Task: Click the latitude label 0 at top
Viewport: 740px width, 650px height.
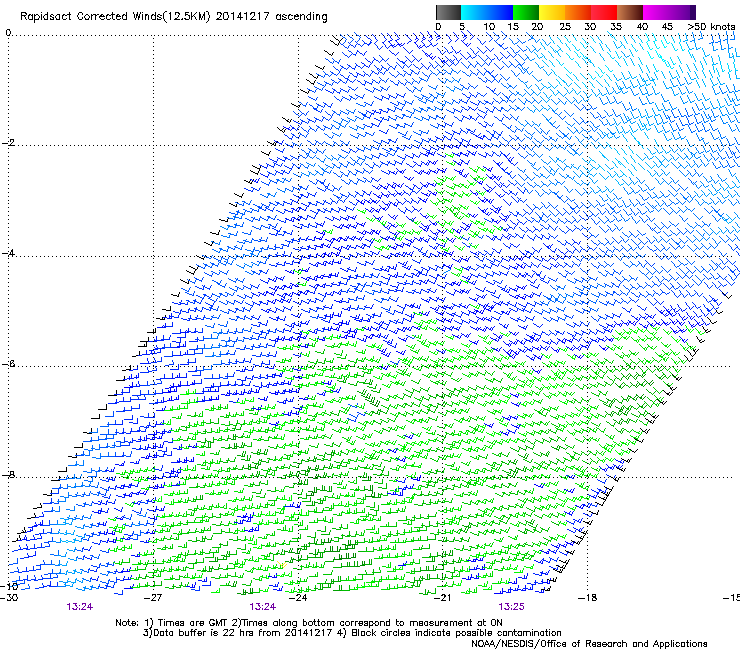Action: 8,33
